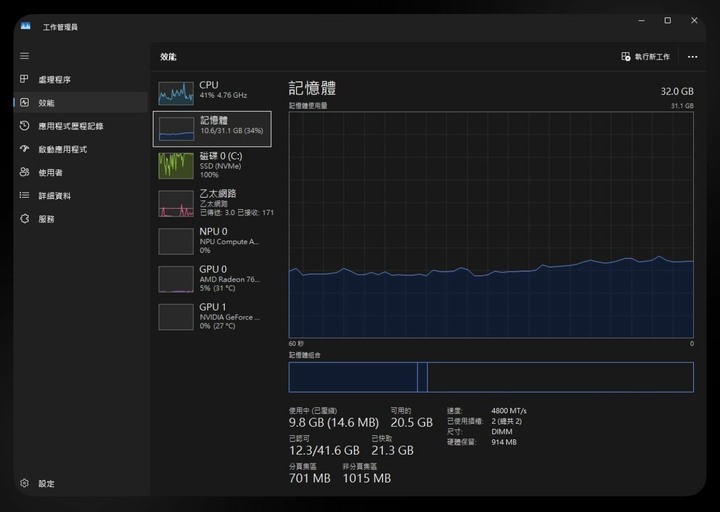This screenshot has width=720, height=512.
Task: Open 設定 label at sidebar bottom
Action: pyautogui.click(x=46, y=484)
